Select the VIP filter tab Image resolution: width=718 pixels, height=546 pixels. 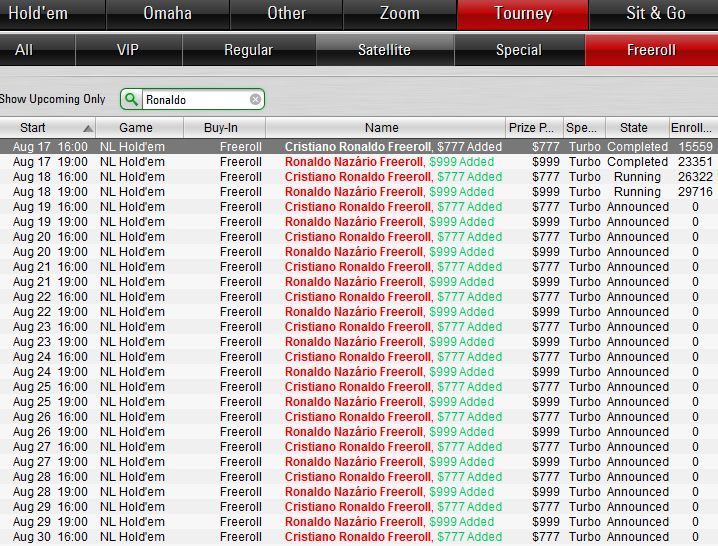point(129,50)
